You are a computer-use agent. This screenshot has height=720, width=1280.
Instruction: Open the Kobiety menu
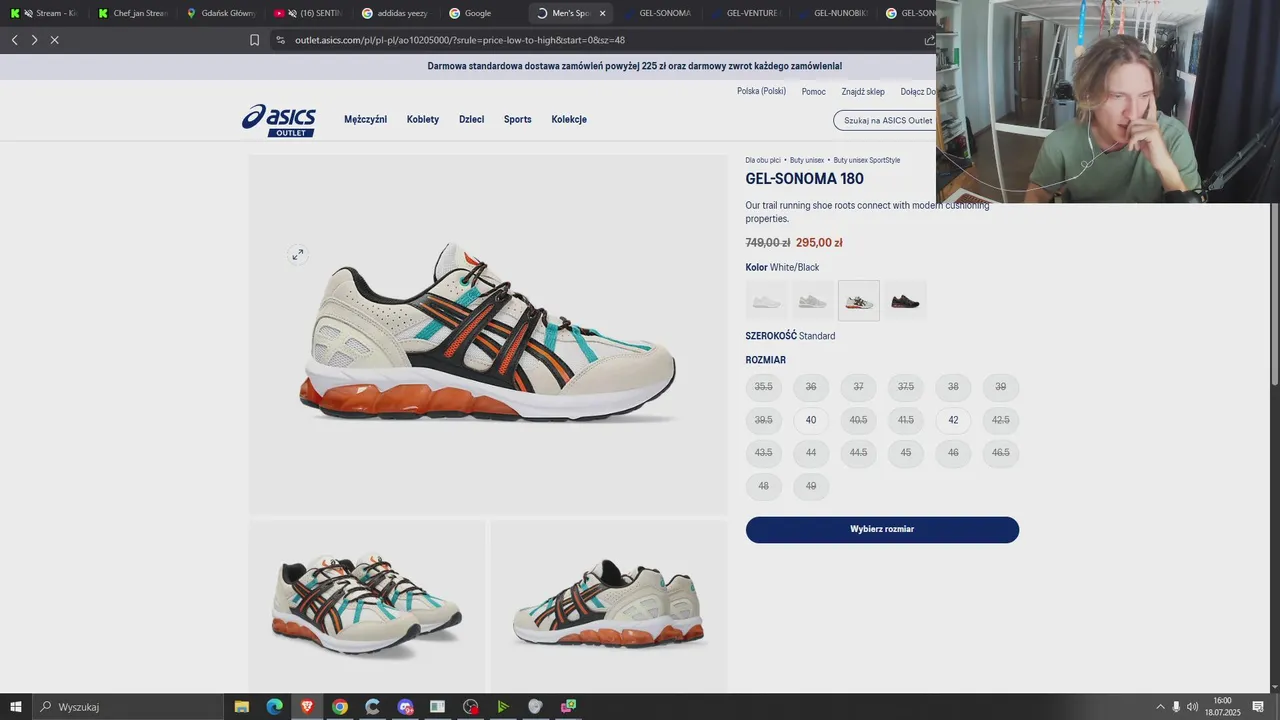[x=423, y=119]
